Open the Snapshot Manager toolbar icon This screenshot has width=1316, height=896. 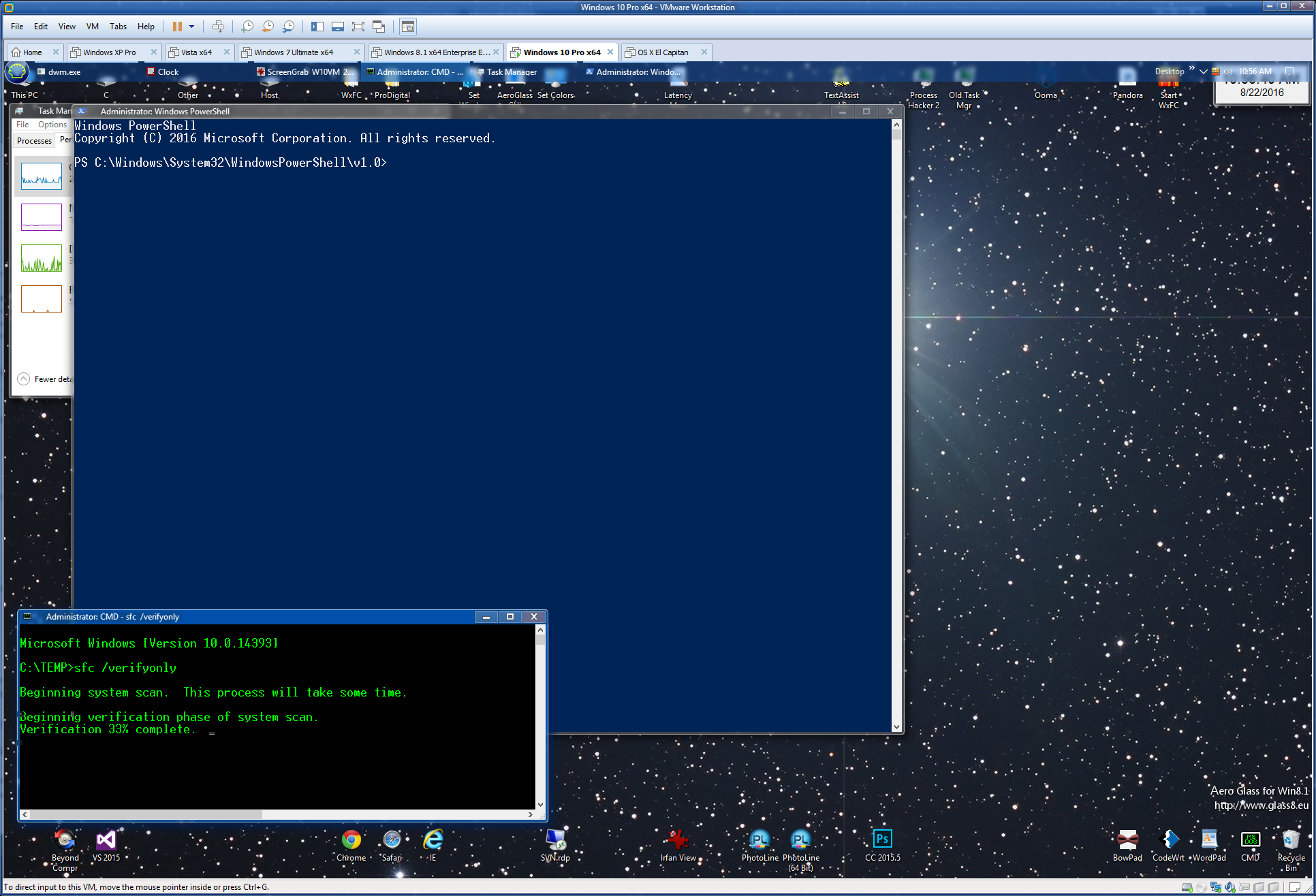288,27
